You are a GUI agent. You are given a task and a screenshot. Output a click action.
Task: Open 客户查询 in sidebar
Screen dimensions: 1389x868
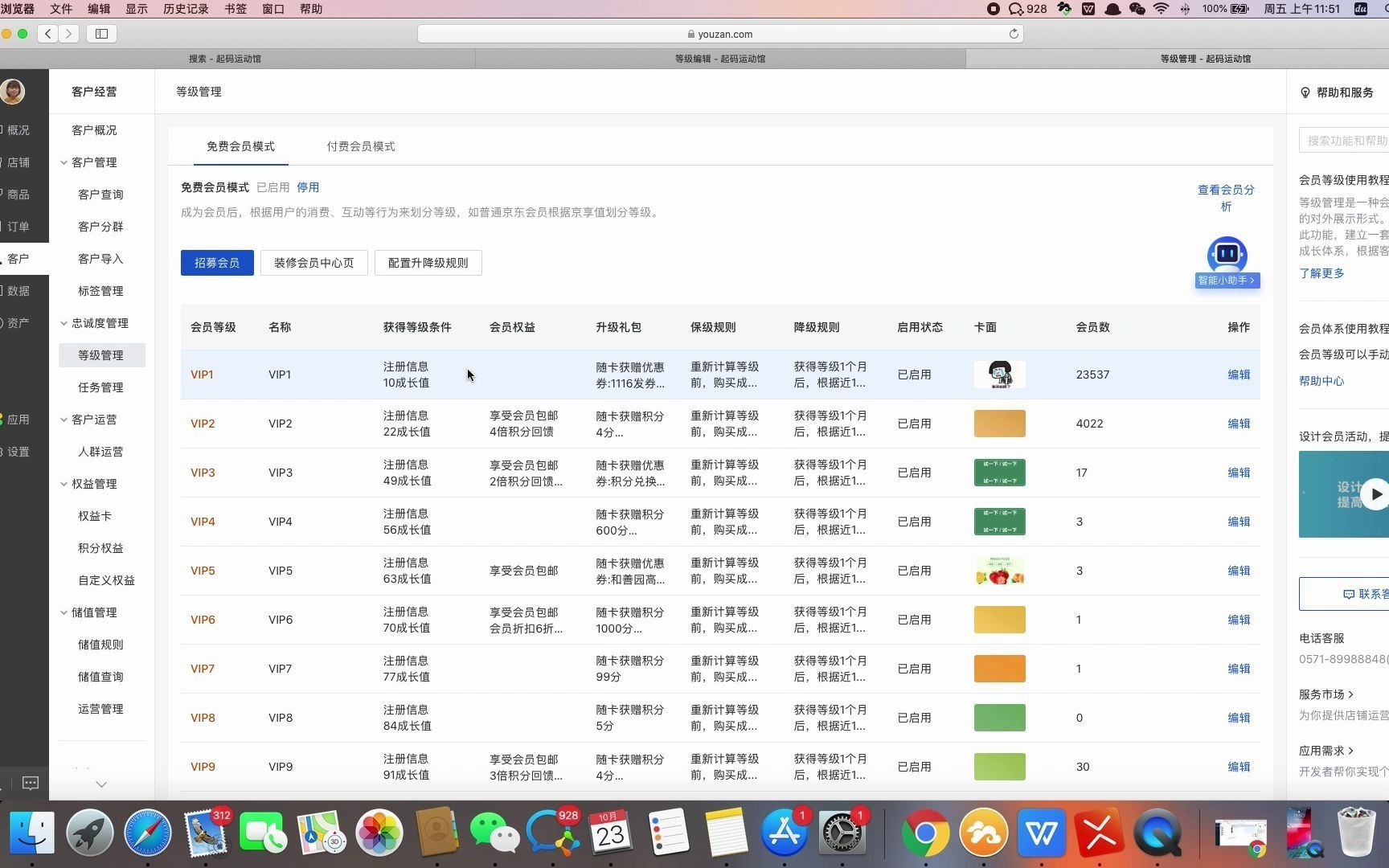tap(100, 194)
